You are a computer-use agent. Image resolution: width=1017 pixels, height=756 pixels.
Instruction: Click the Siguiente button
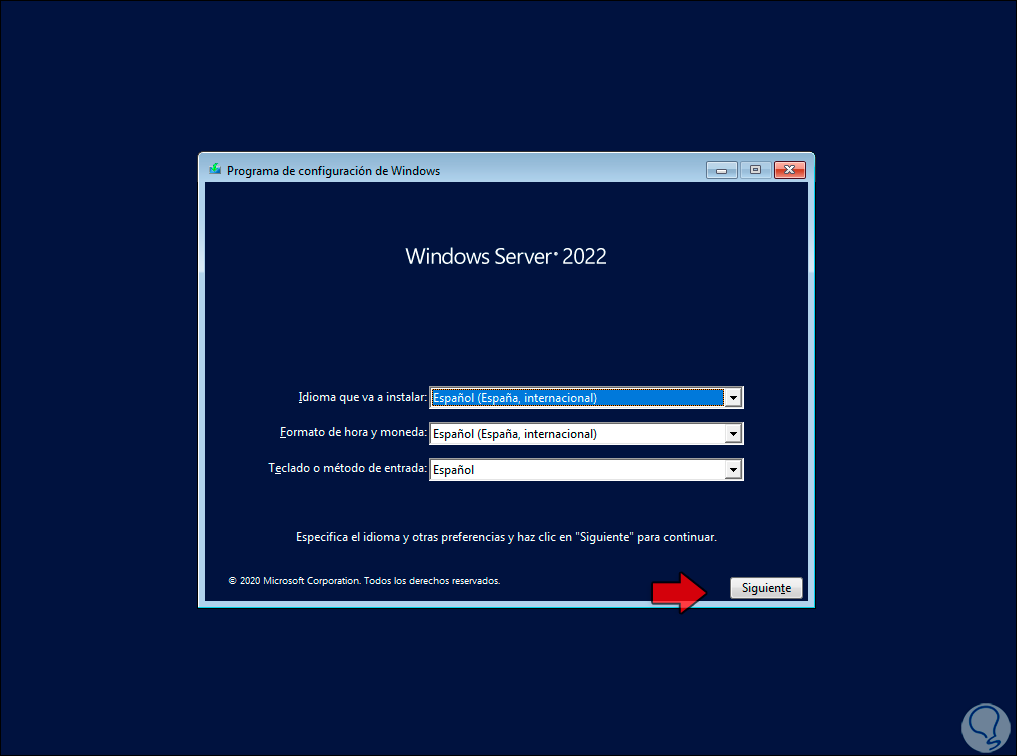pyautogui.click(x=766, y=588)
